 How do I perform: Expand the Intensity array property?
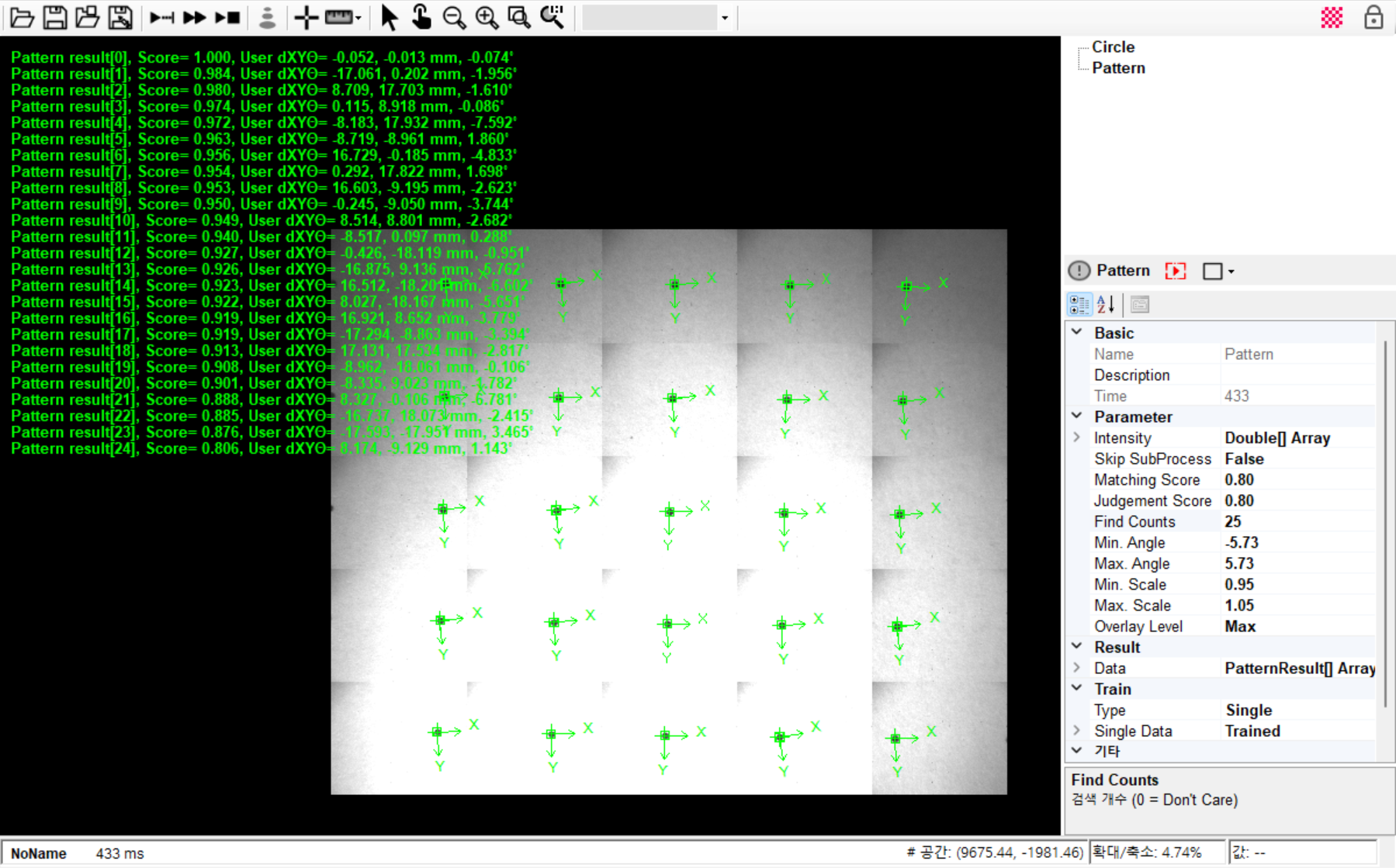pyautogui.click(x=1077, y=437)
